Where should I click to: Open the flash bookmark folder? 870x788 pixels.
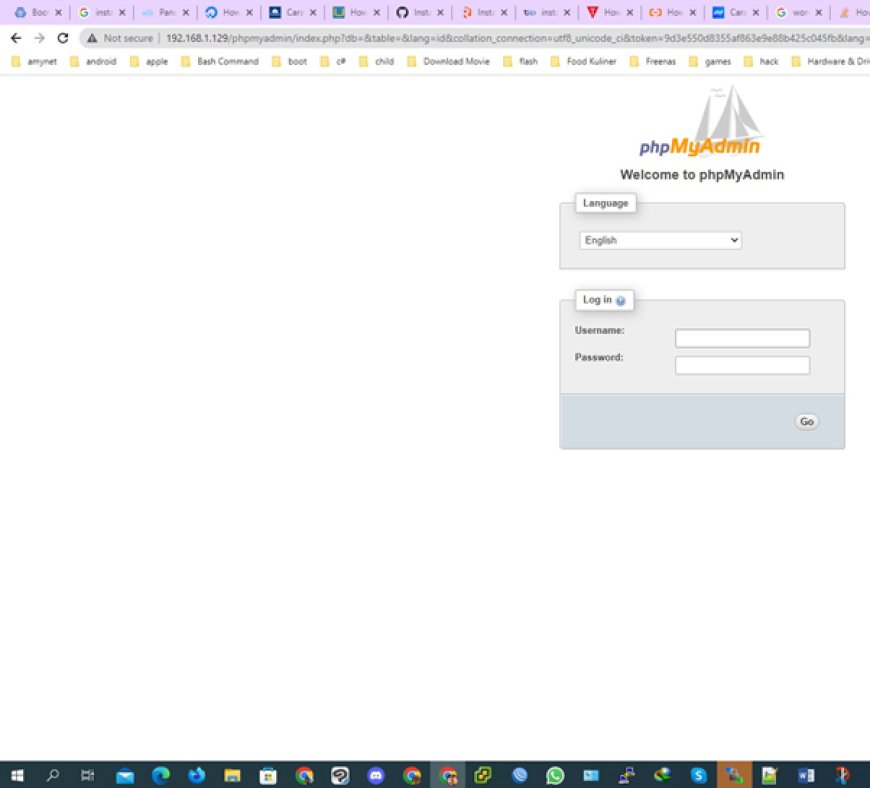tap(520, 61)
